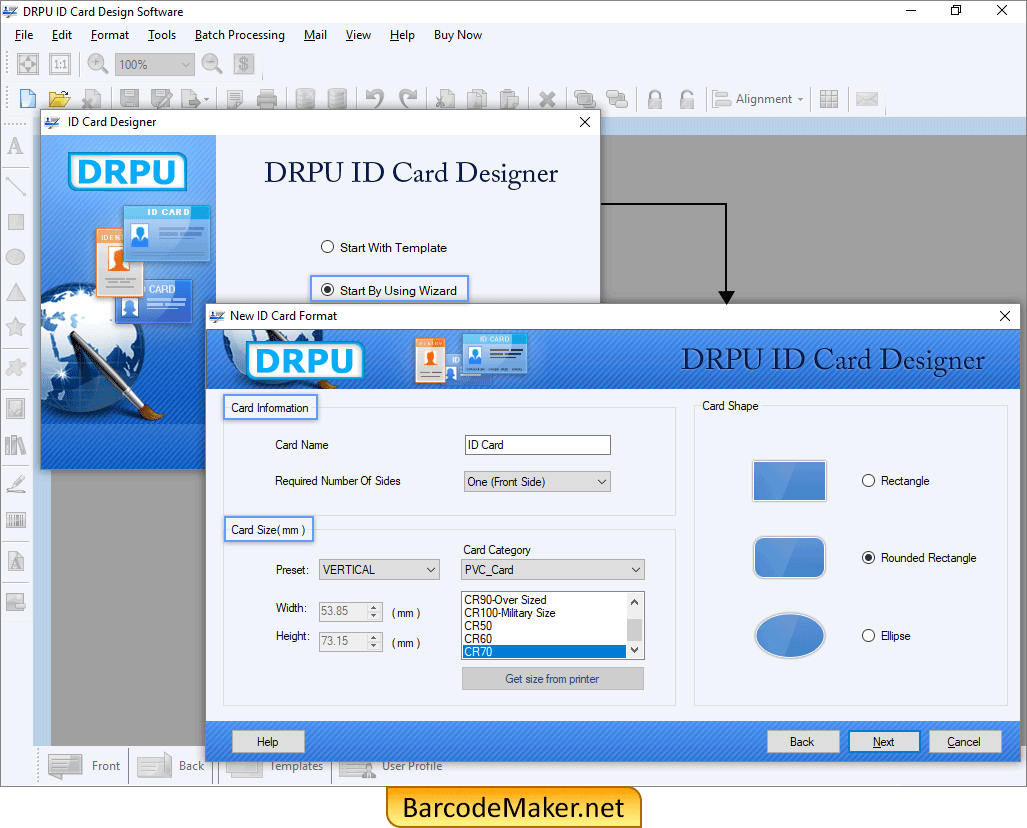Click the Fit to window icon
Viewport: 1027px width, 828px height.
coord(28,64)
